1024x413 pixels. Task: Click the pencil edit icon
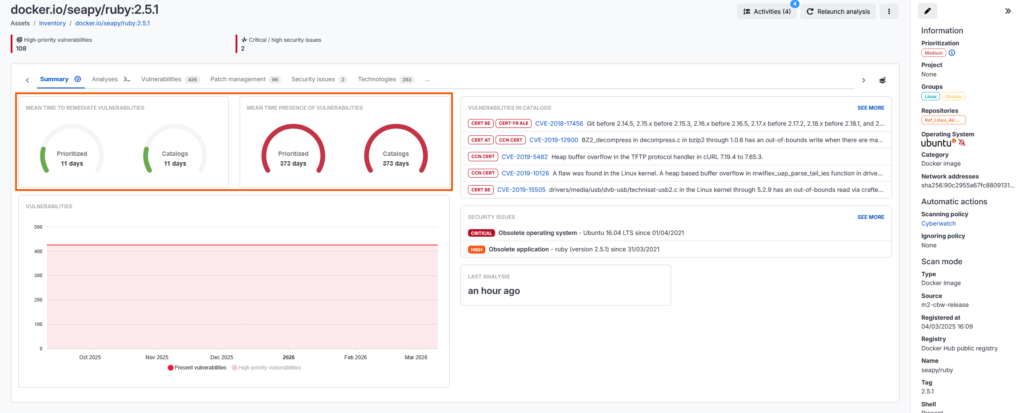tap(929, 11)
